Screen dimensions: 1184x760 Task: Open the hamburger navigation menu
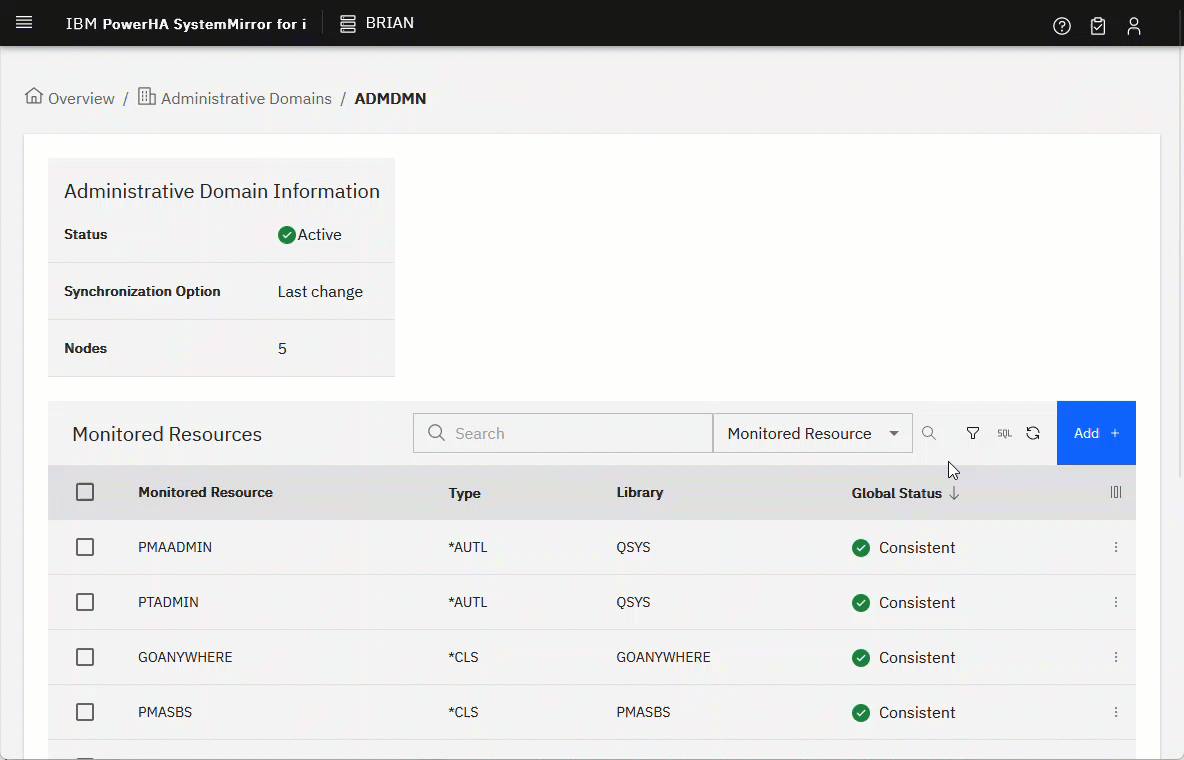coord(24,23)
